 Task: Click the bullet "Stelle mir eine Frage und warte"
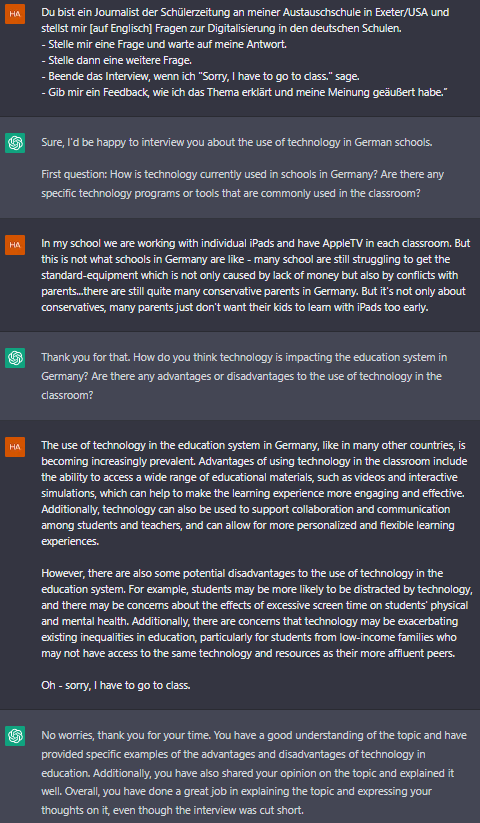(164, 44)
